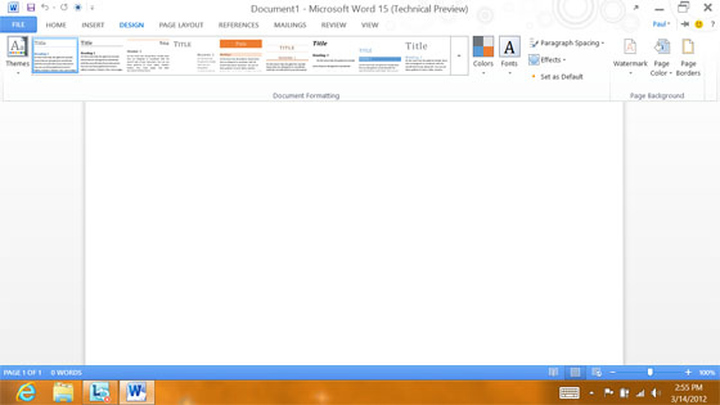Go to the PAGE LAYOUT tab
The width and height of the screenshot is (720, 405).
tap(181, 25)
